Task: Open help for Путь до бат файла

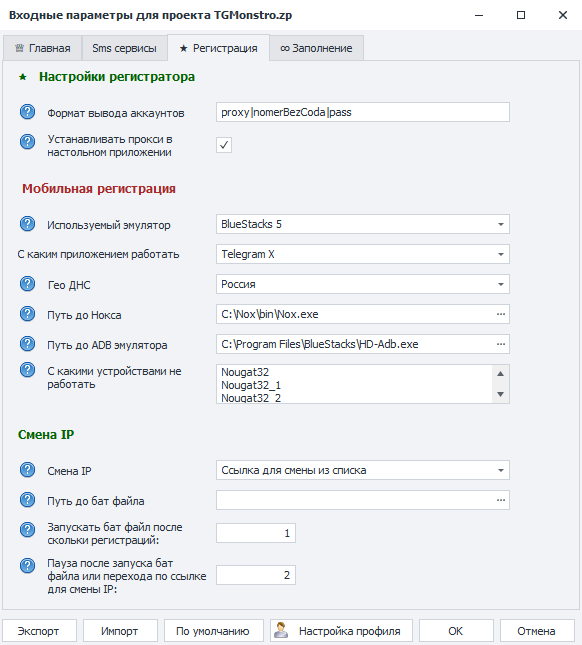Action: (27, 500)
